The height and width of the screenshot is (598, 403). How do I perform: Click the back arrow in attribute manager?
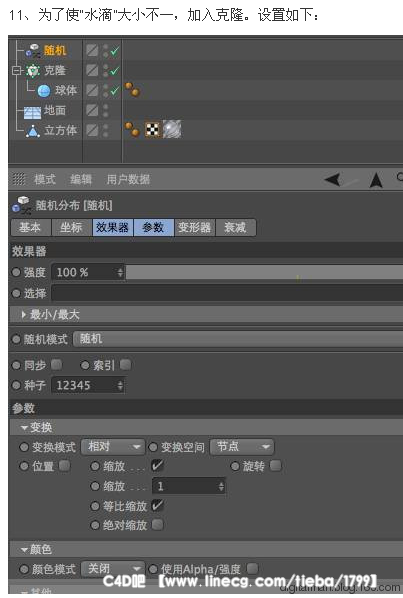tap(332, 179)
